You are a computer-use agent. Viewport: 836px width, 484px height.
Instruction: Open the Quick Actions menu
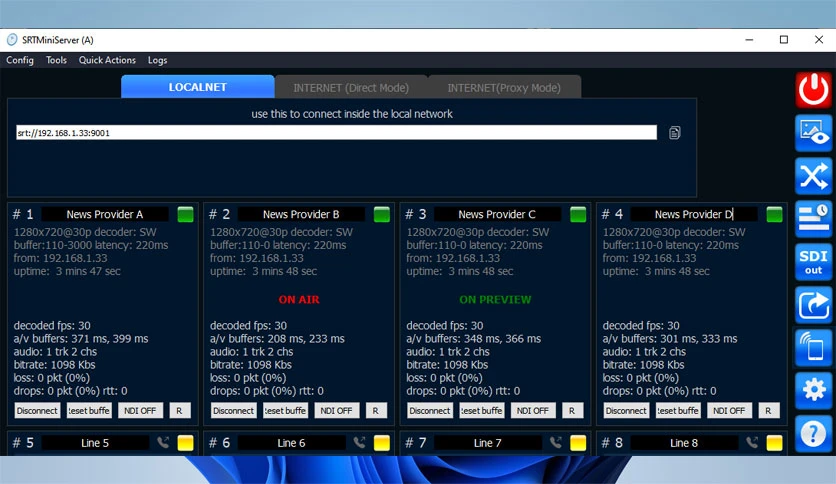click(107, 60)
